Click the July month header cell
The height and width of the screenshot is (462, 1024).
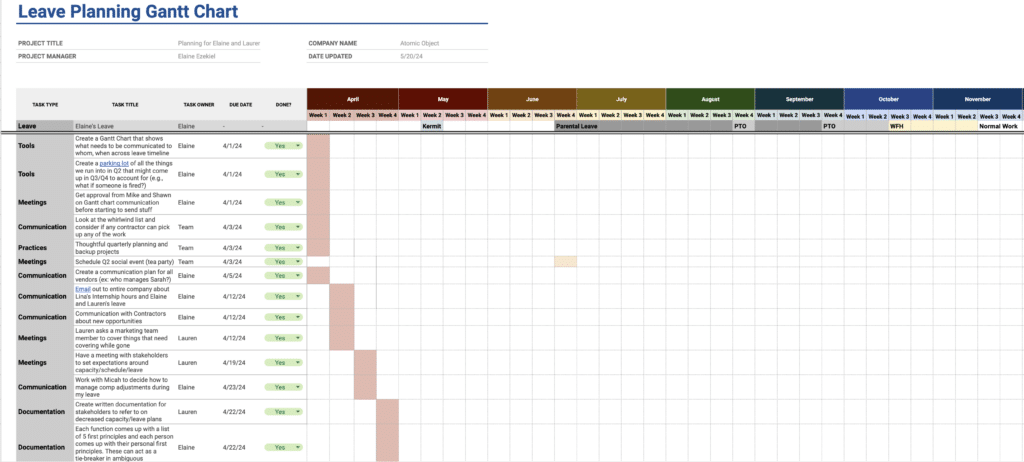point(620,100)
